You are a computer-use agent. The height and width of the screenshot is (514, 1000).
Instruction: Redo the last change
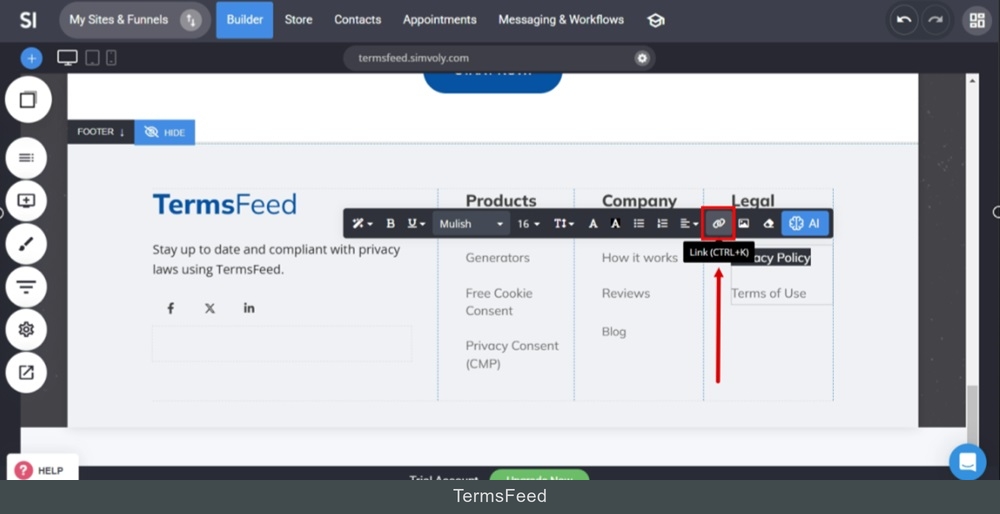click(935, 20)
